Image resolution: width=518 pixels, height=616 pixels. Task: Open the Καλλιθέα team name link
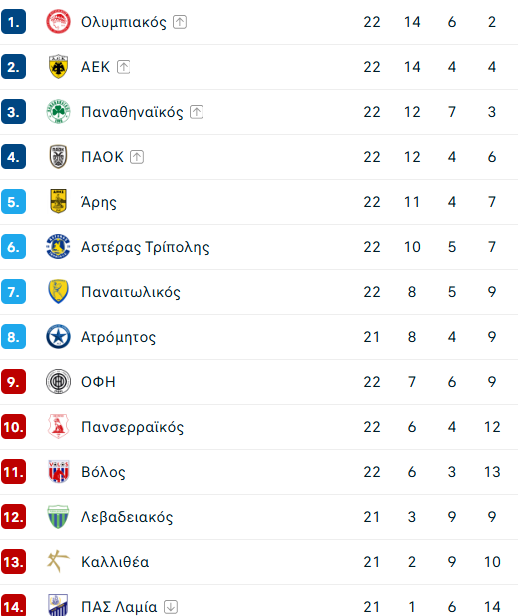pos(115,562)
